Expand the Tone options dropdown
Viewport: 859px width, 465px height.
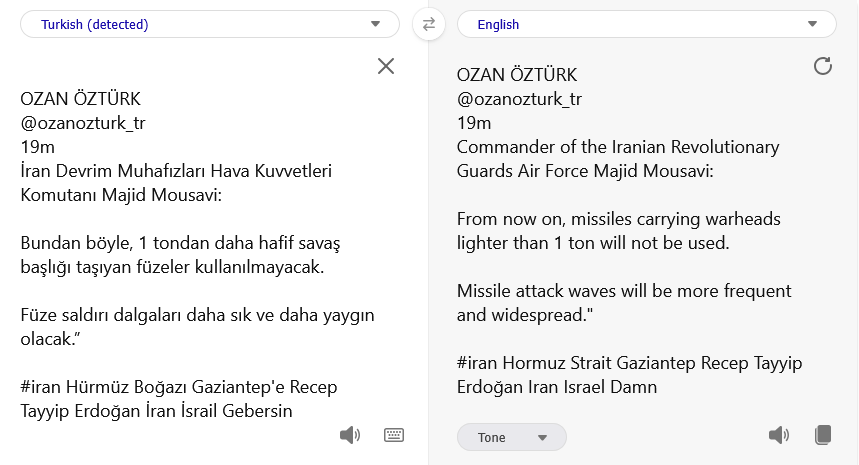(x=511, y=437)
